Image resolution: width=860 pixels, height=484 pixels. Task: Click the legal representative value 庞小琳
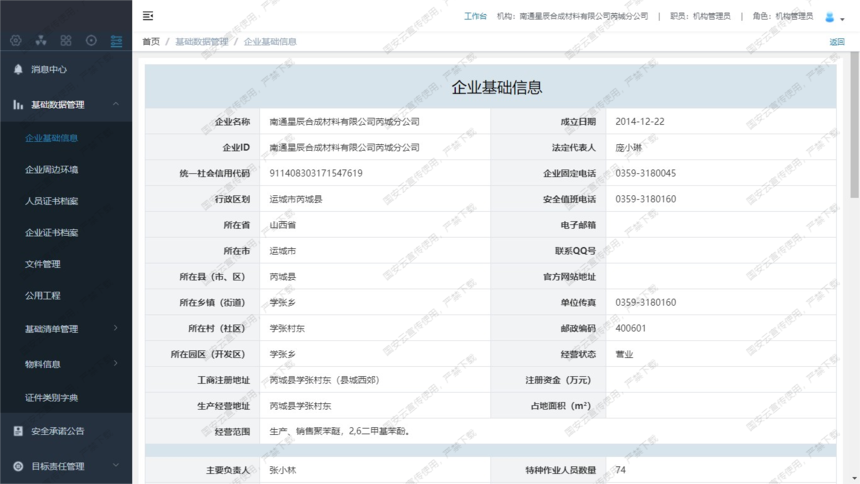[x=629, y=148]
